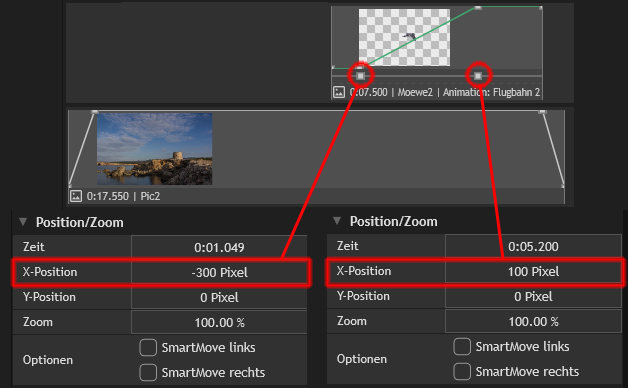Click 'Animation: Flugbahn 2' label text

tap(491, 92)
